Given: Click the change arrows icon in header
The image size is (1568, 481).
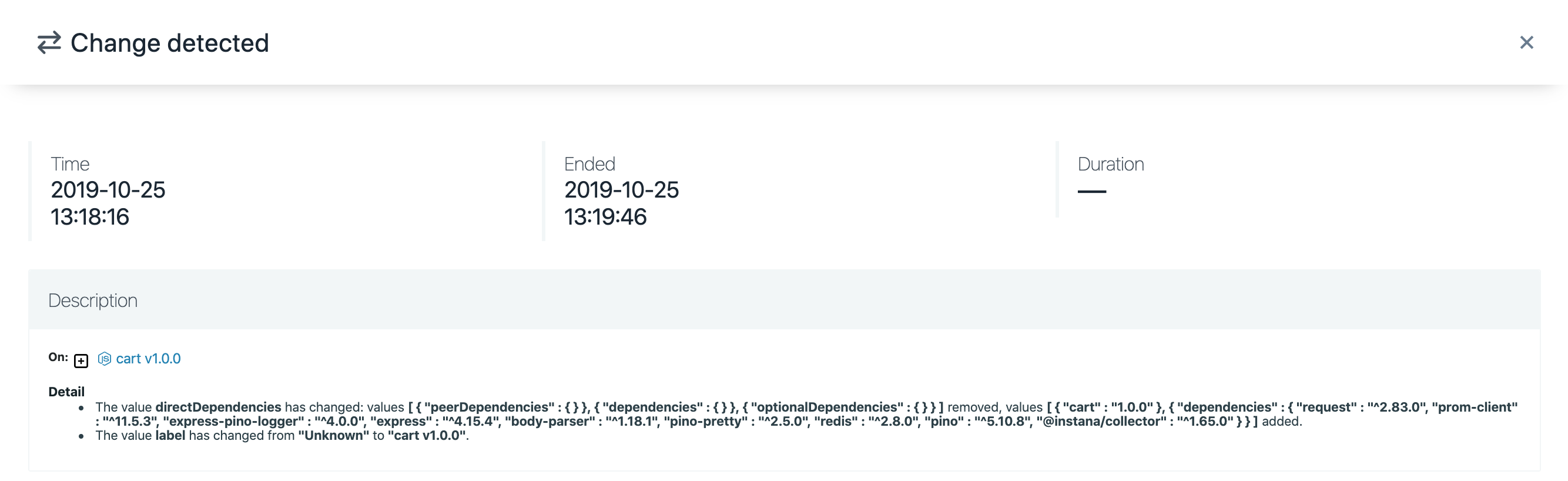Looking at the screenshot, I should coord(49,42).
